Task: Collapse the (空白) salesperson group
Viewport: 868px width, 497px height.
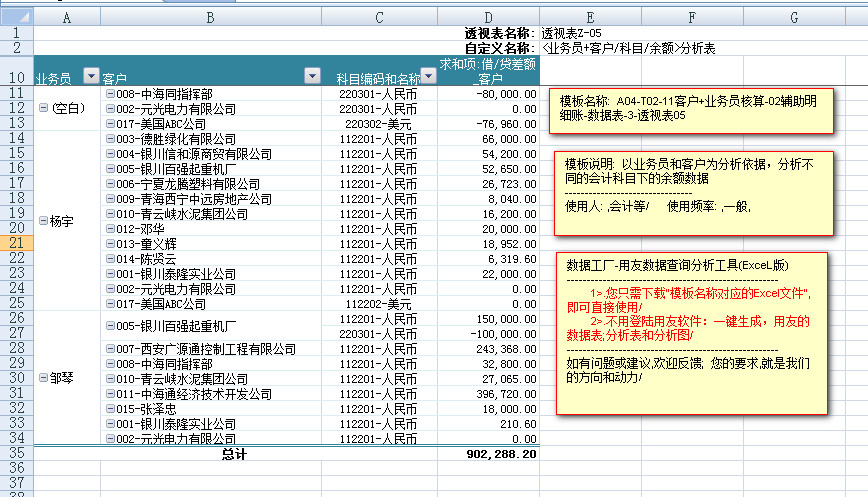Action: [42, 108]
